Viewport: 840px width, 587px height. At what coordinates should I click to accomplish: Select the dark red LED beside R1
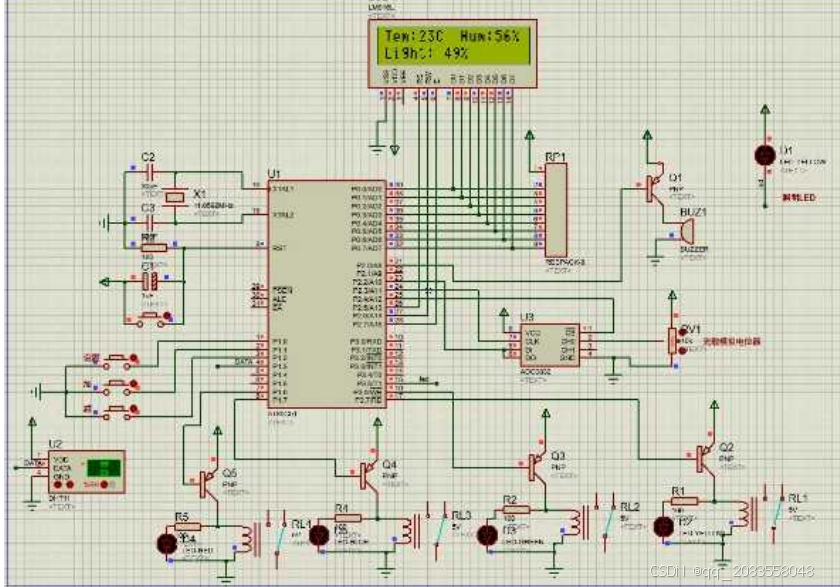pos(663,526)
